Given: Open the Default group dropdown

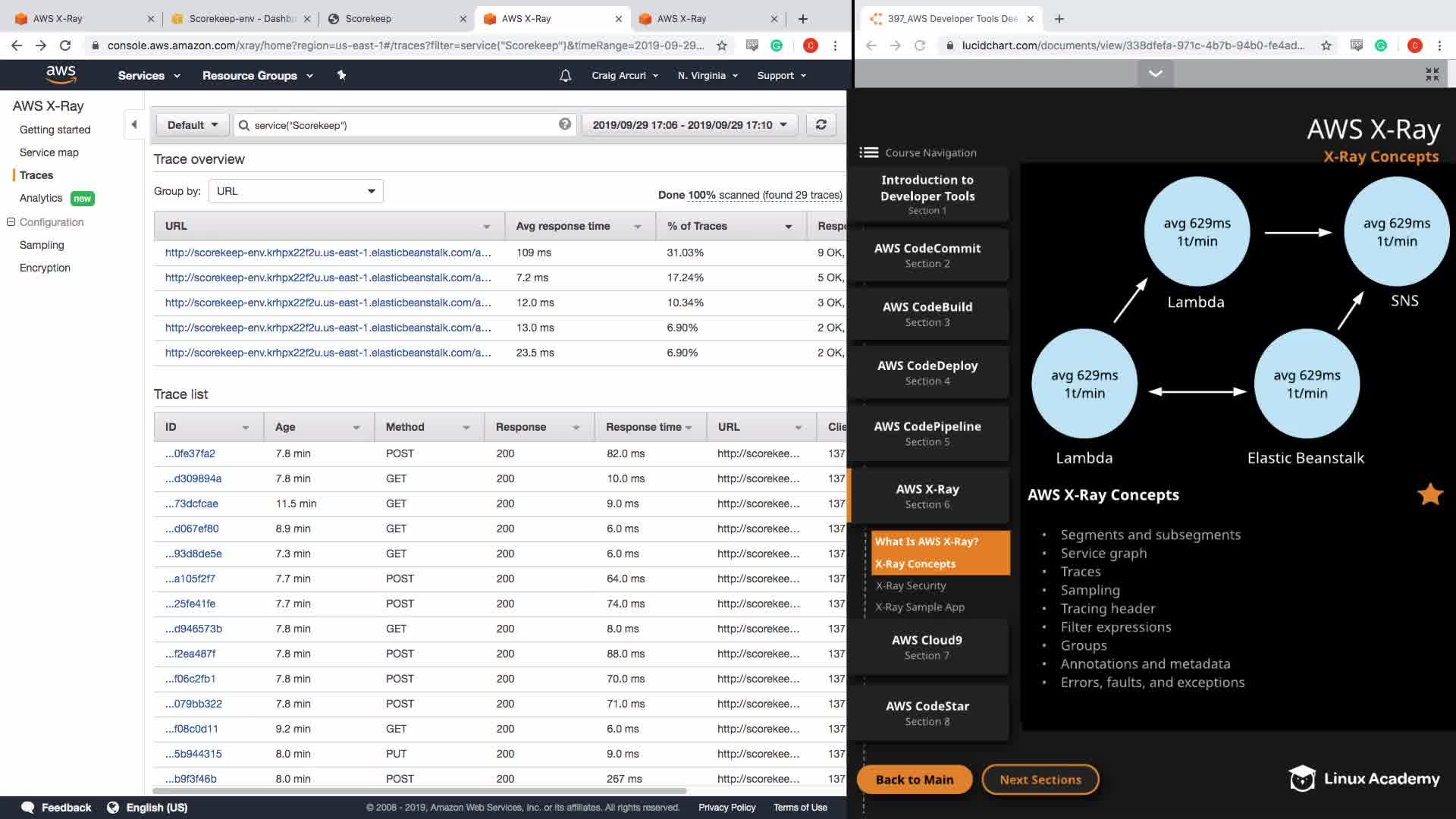Looking at the screenshot, I should [192, 125].
